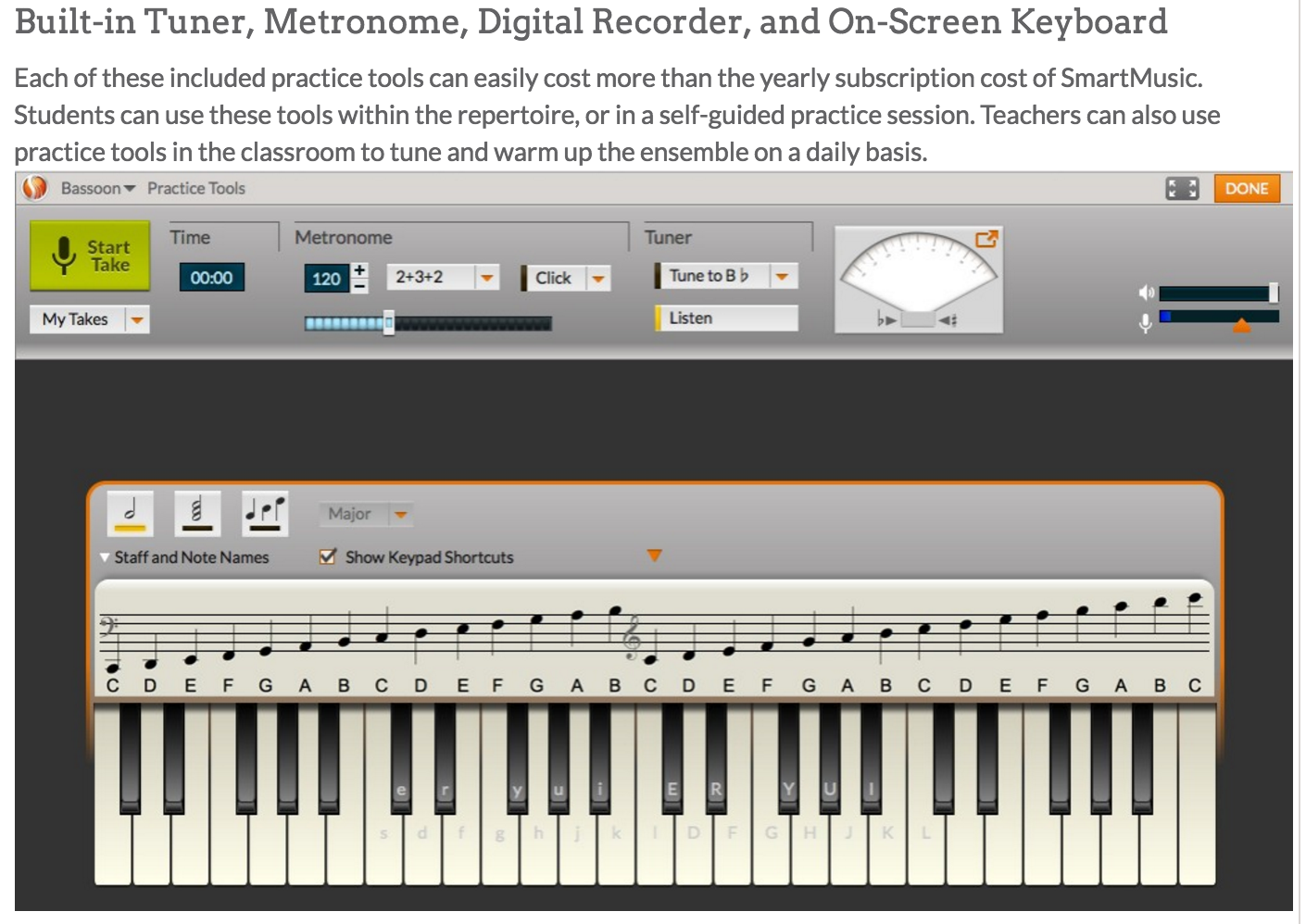1306x924 pixels.
Task: Play the black key labeled lowercase r
Action: 445,759
